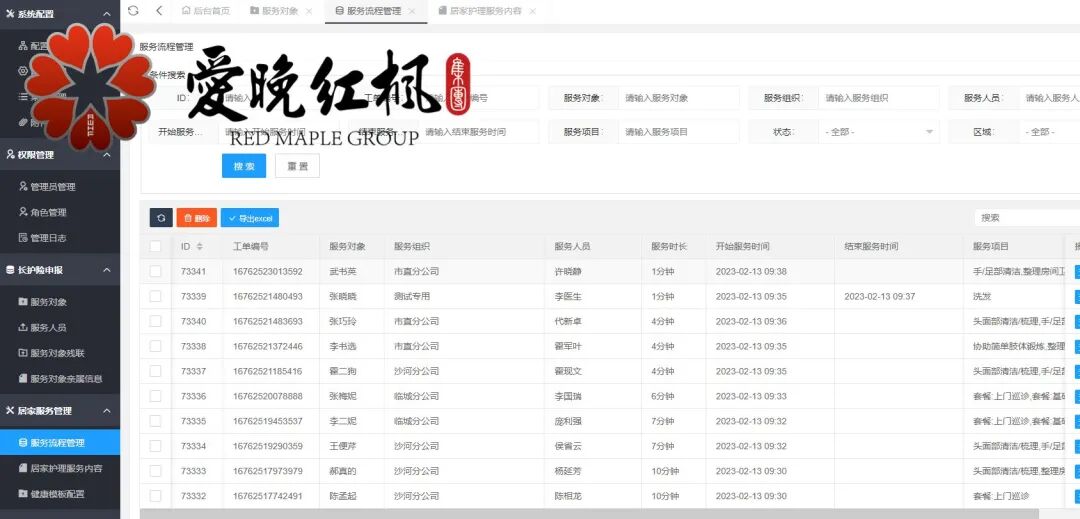Check the row with ID 73338

click(156, 346)
